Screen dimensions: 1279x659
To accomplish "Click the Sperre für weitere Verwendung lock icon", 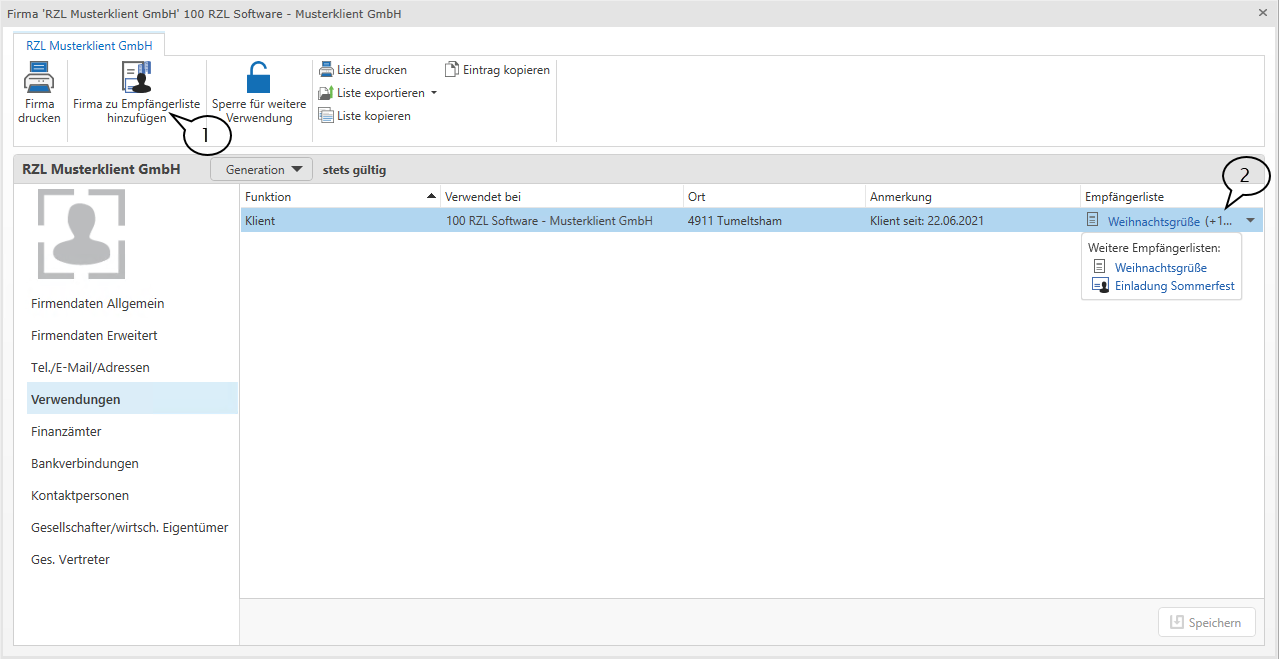I will (x=258, y=77).
